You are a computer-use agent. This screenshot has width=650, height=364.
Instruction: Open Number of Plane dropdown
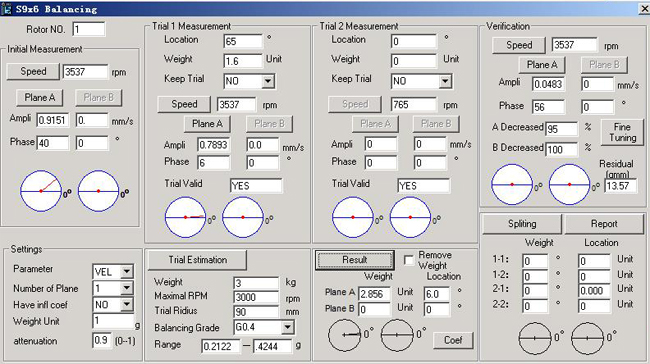(126, 288)
